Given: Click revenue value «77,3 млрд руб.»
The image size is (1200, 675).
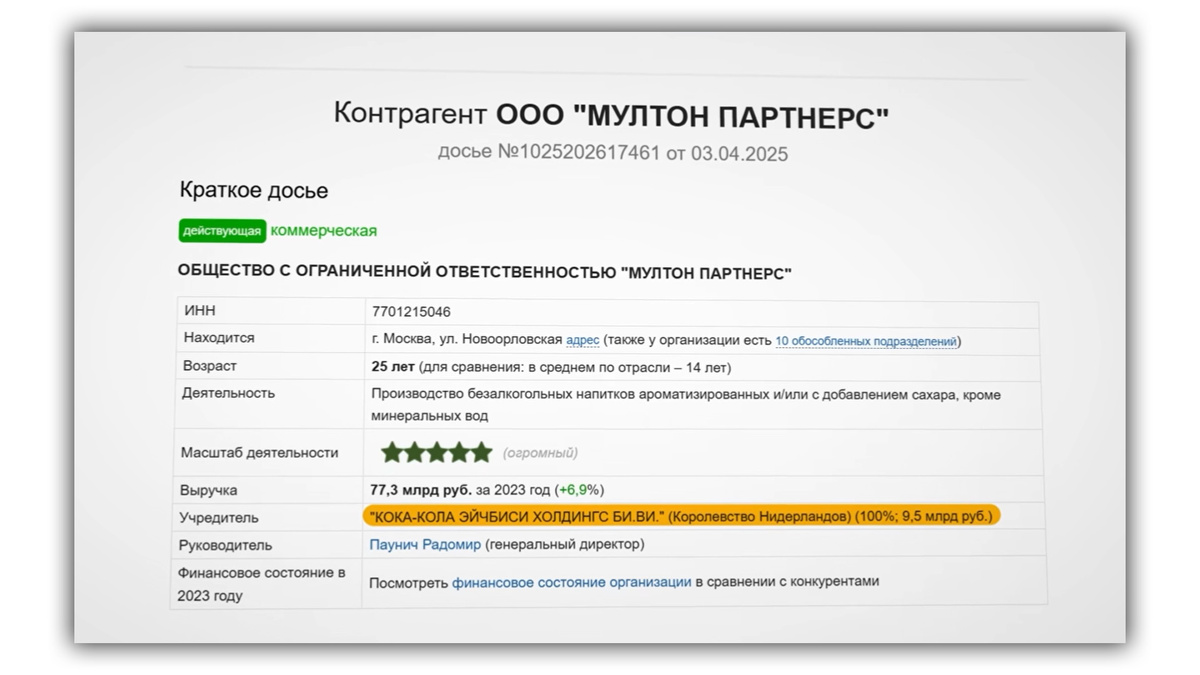Looking at the screenshot, I should [421, 490].
